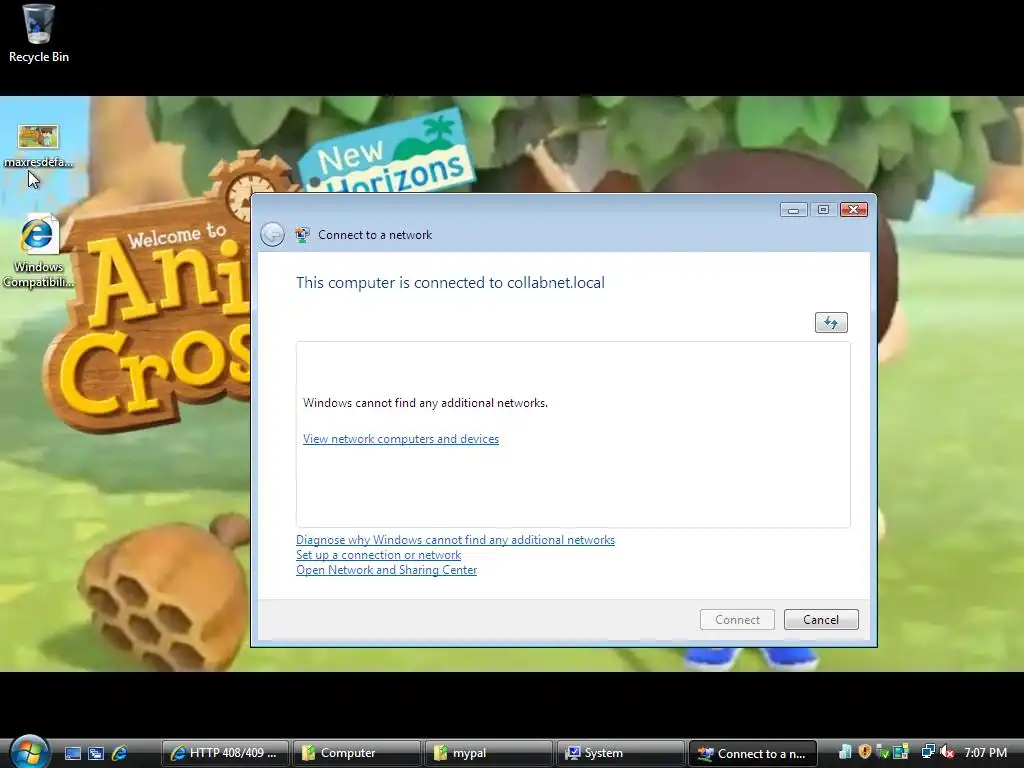Click Switch Between Windows in Quick Launch
This screenshot has height=768, width=1024.
[x=96, y=753]
